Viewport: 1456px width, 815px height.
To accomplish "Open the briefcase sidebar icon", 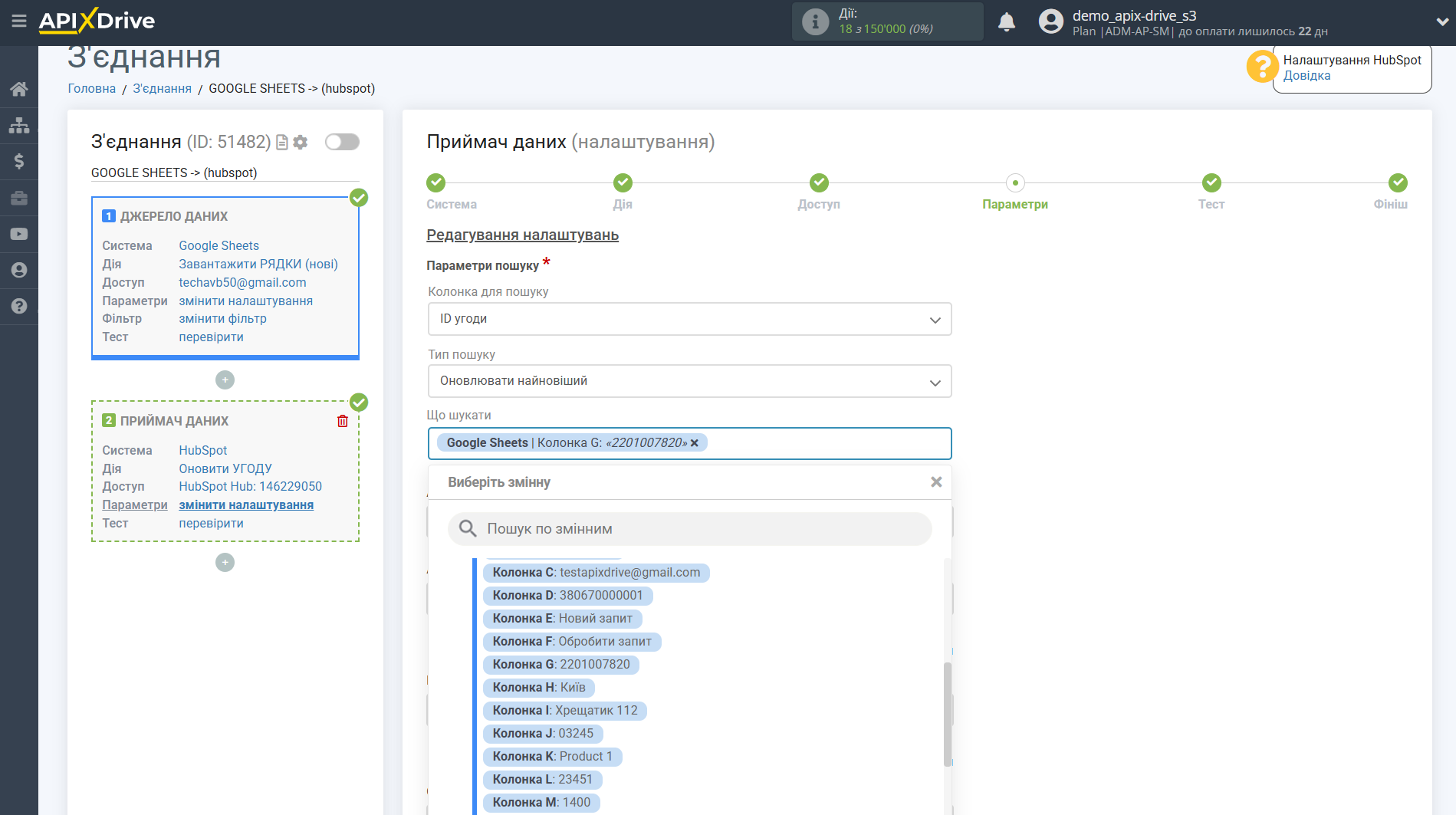I will click(19, 198).
